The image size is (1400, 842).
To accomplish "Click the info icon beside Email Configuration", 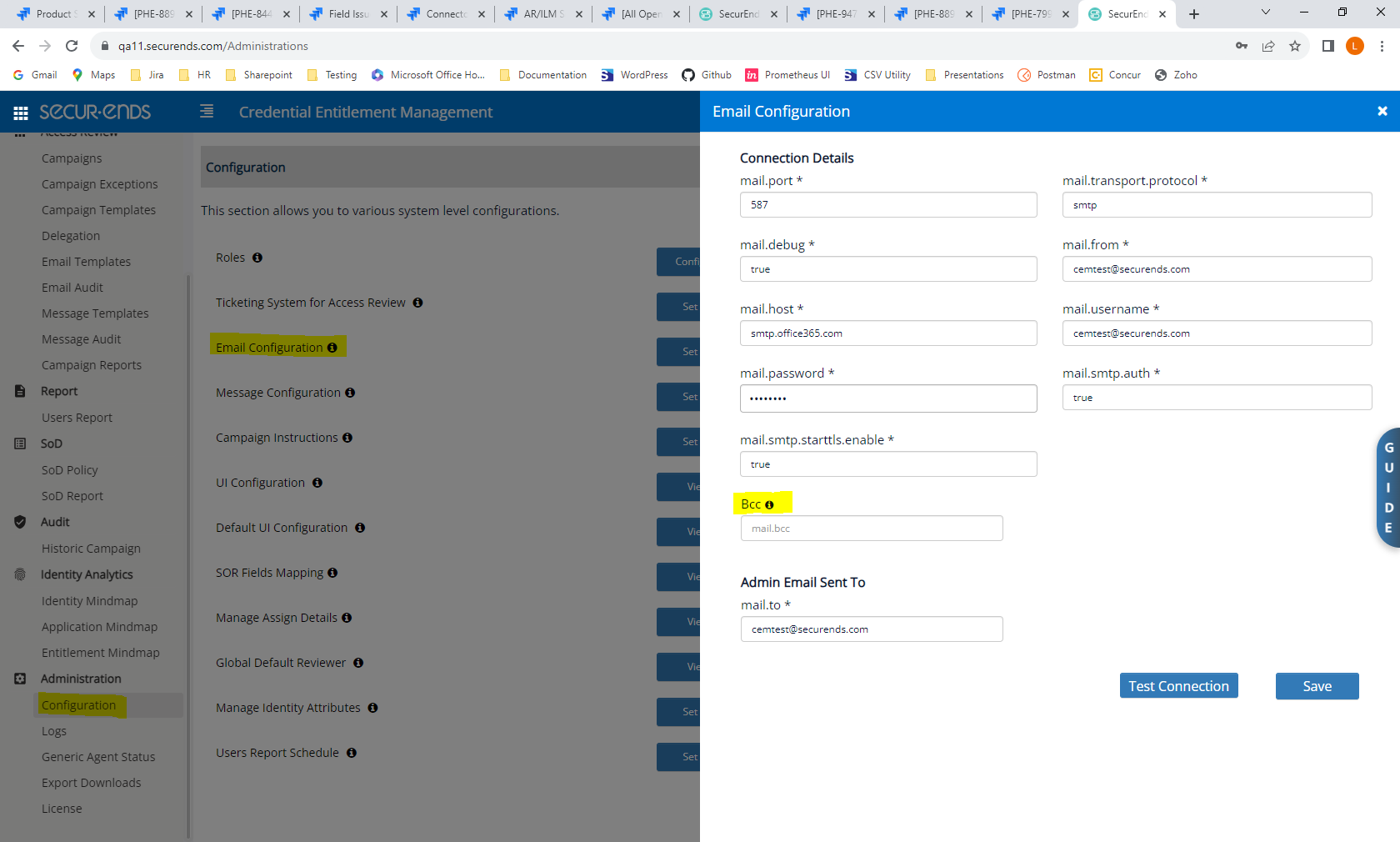I will [331, 347].
